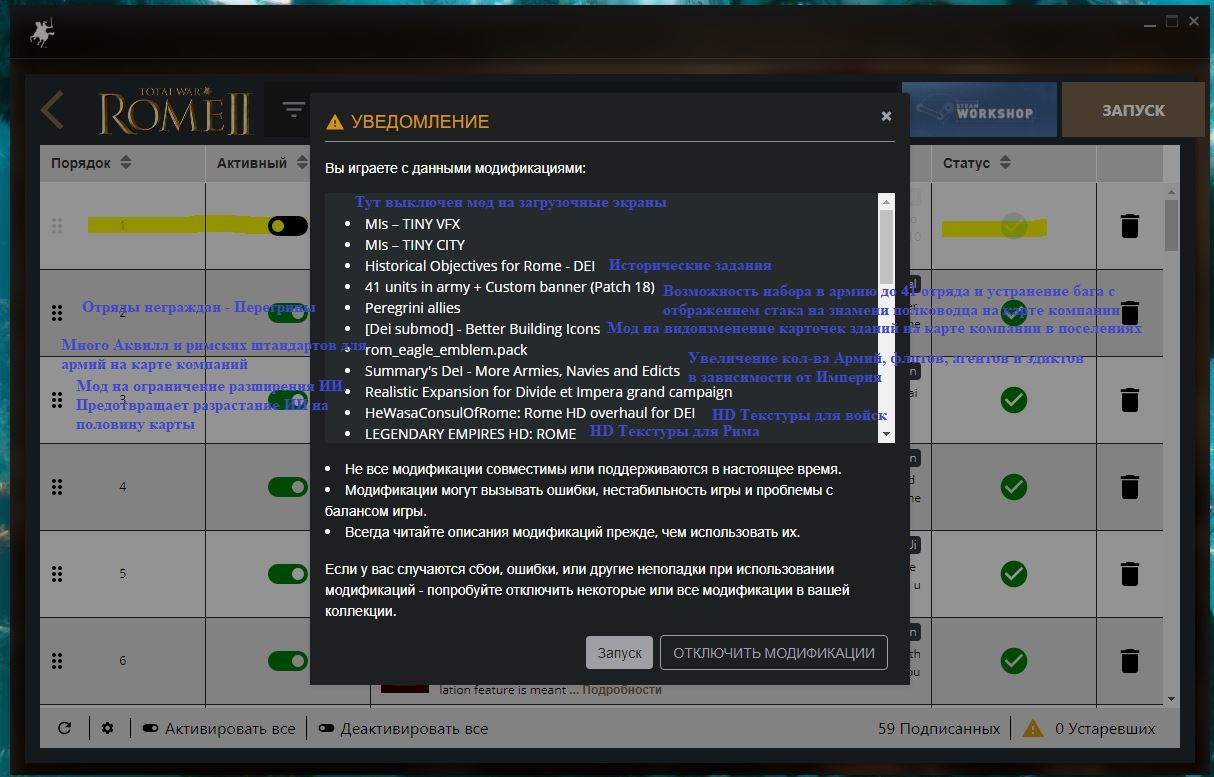Click the back arrow next to Rome II logo
This screenshot has height=777, width=1214.
point(52,111)
